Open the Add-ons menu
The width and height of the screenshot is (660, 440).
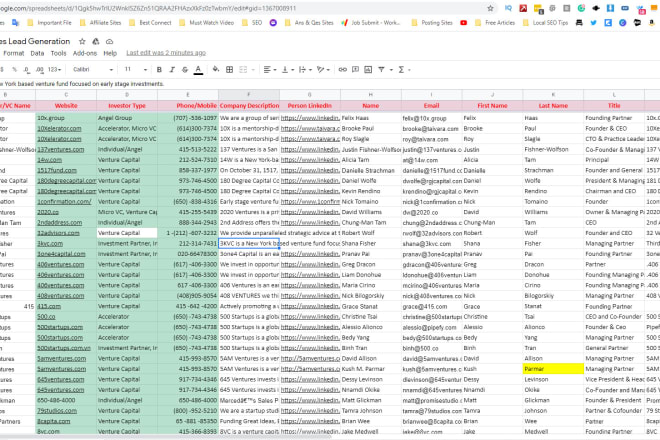point(85,53)
